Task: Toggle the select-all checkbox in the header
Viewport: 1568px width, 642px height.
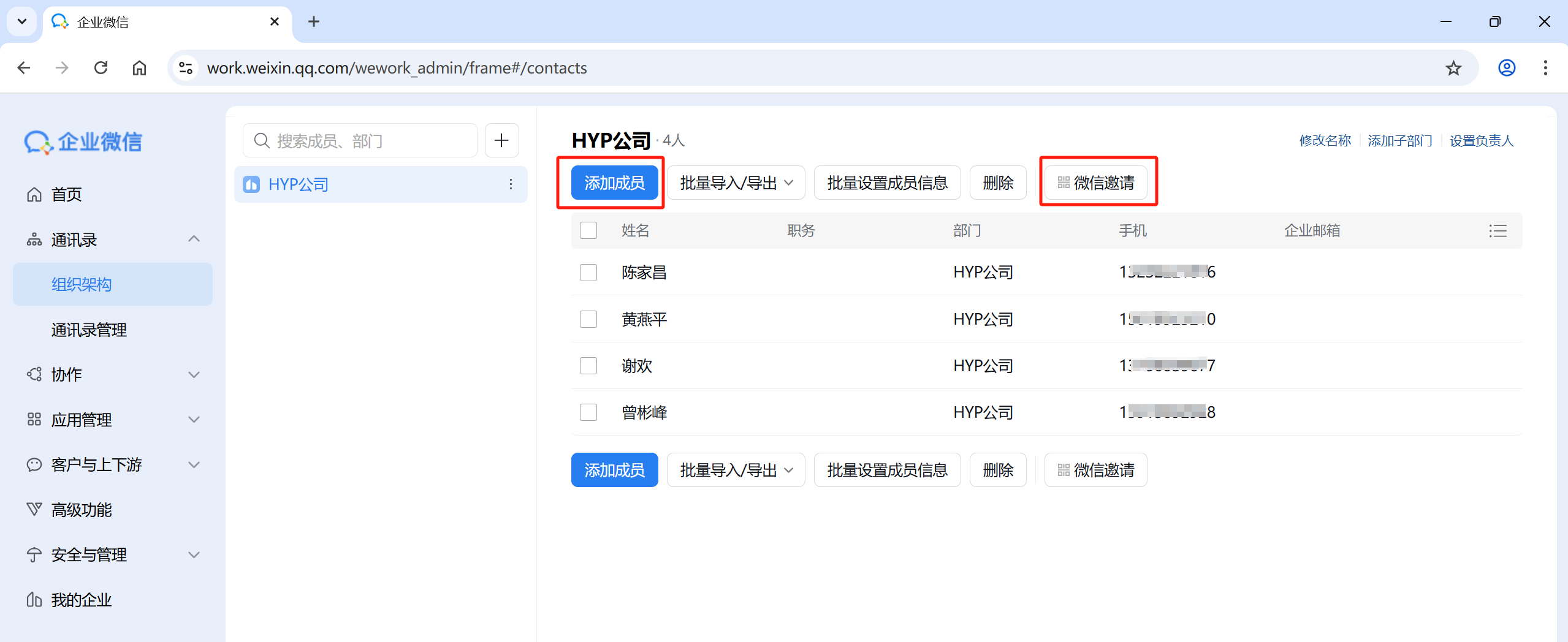Action: [588, 230]
